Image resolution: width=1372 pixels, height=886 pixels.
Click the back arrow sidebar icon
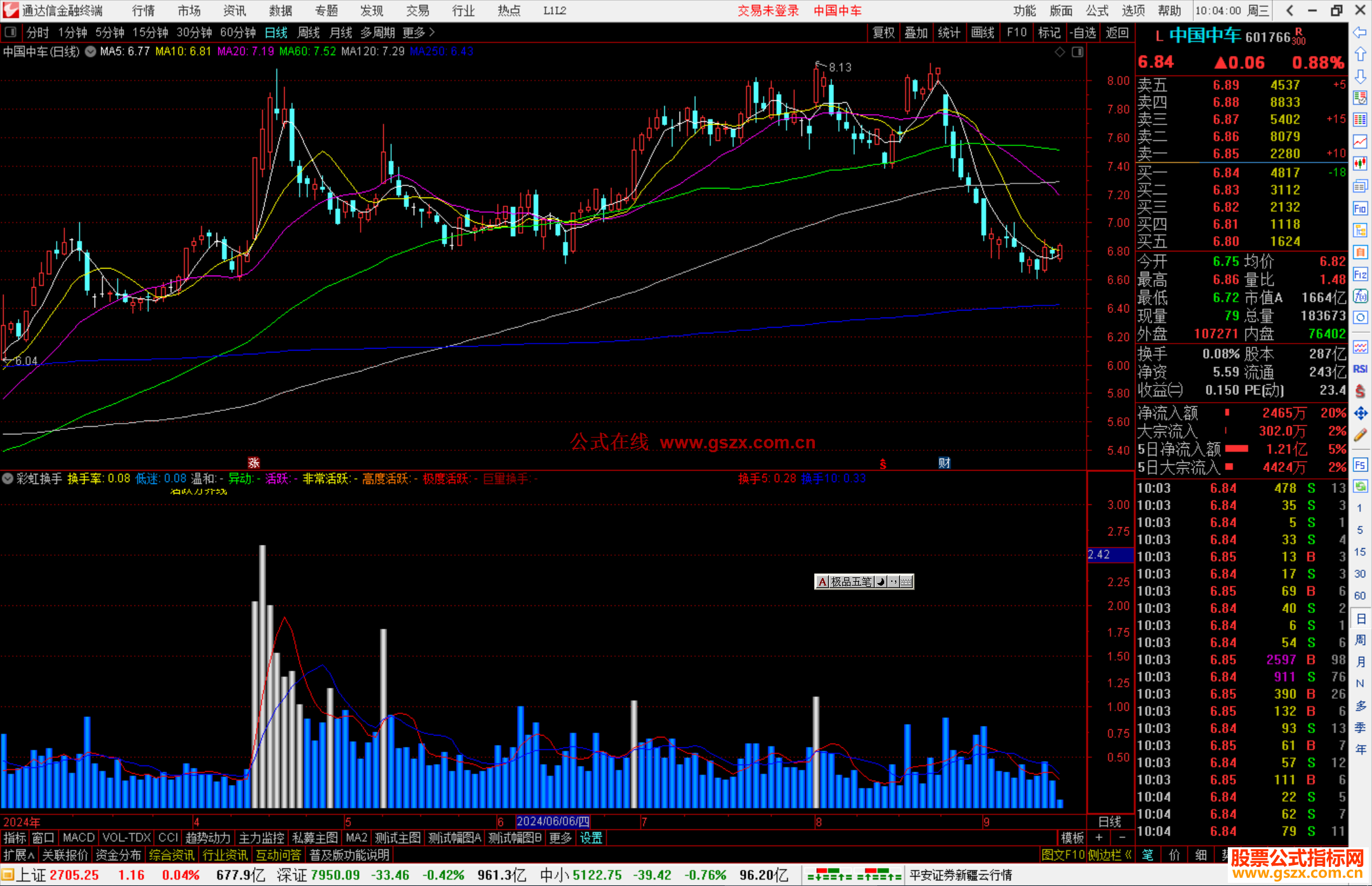pos(1360,32)
